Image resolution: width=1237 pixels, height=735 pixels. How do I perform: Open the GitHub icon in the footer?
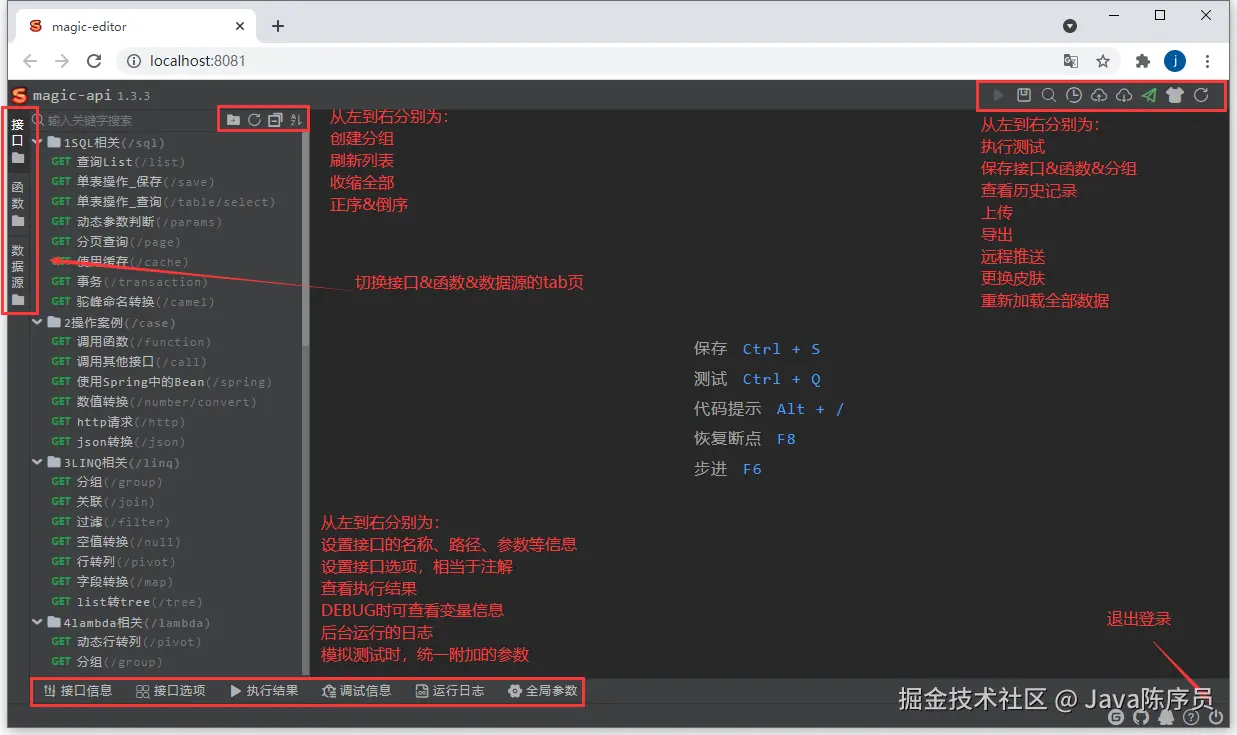pos(1141,717)
